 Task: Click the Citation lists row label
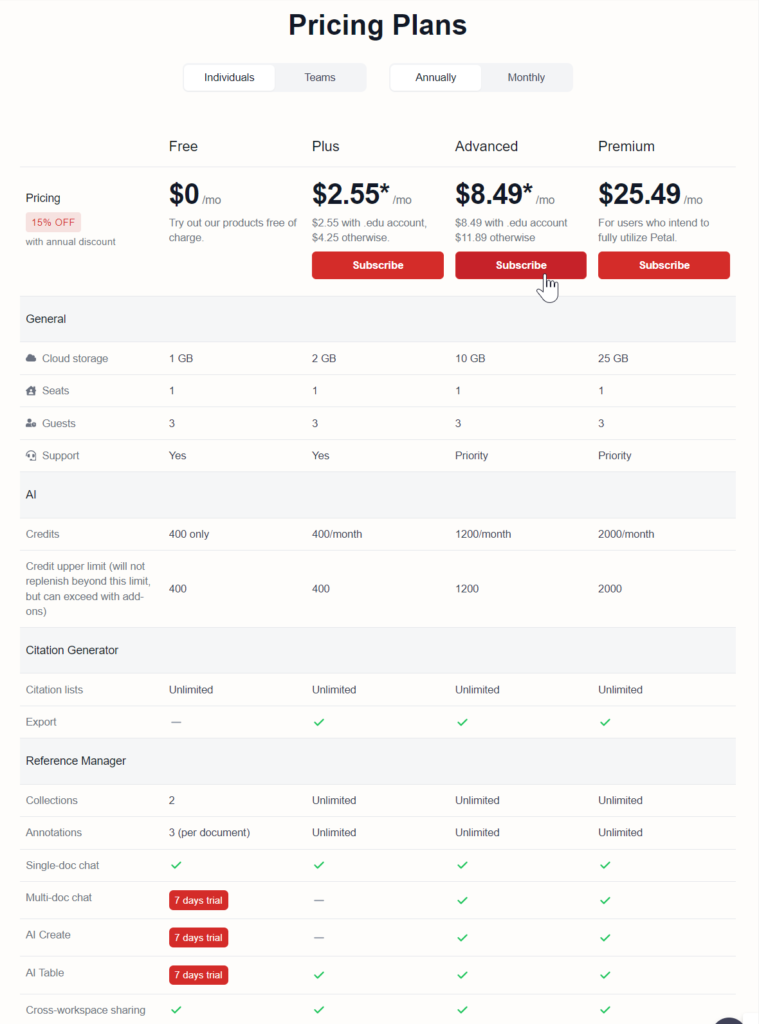coord(54,690)
